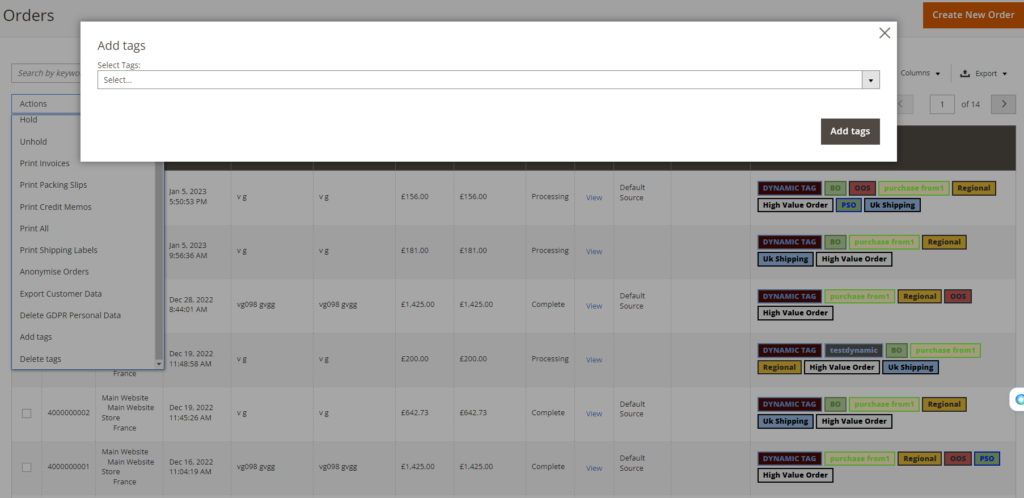Go to next page arrow
The image size is (1024, 498).
1003,104
